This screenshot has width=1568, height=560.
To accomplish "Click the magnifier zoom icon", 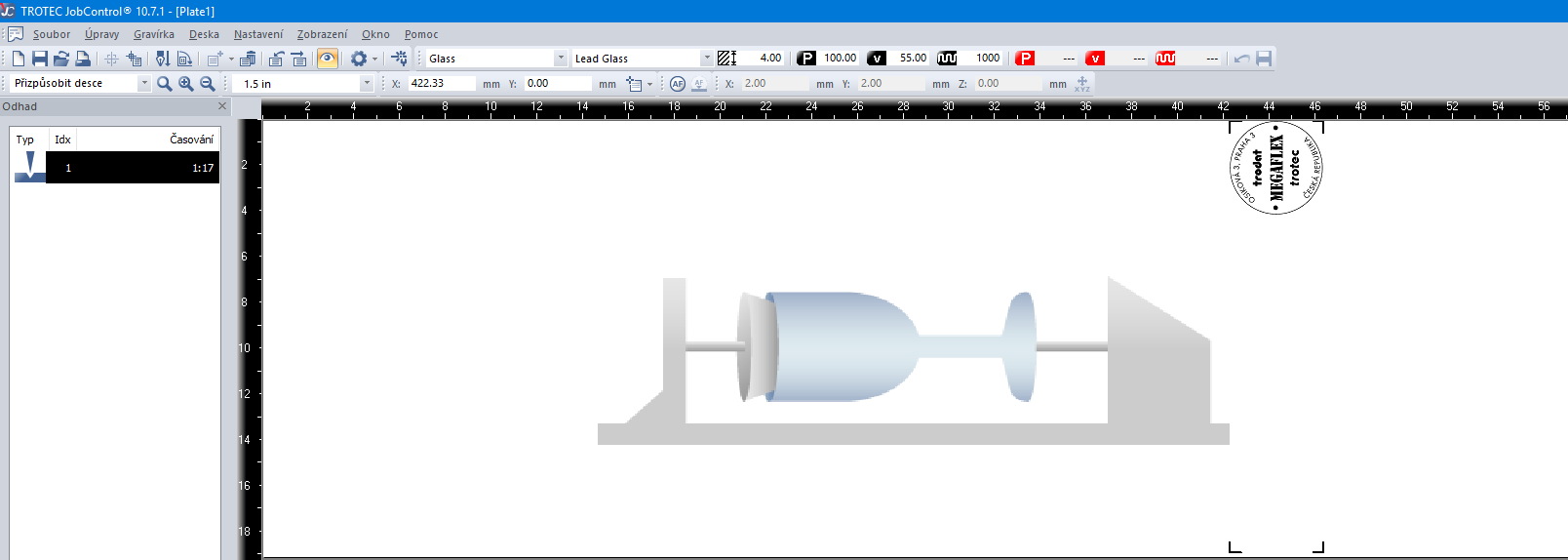I will tap(165, 84).
